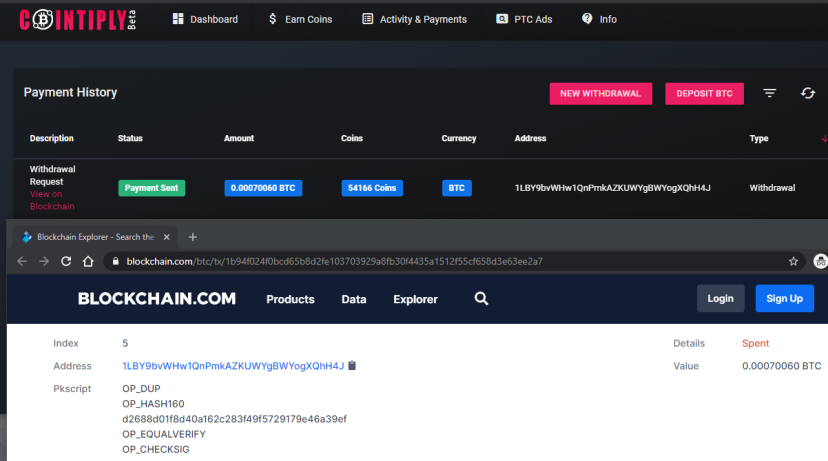The width and height of the screenshot is (828, 461).
Task: Click the Withdrawal type cell
Action: click(x=772, y=188)
